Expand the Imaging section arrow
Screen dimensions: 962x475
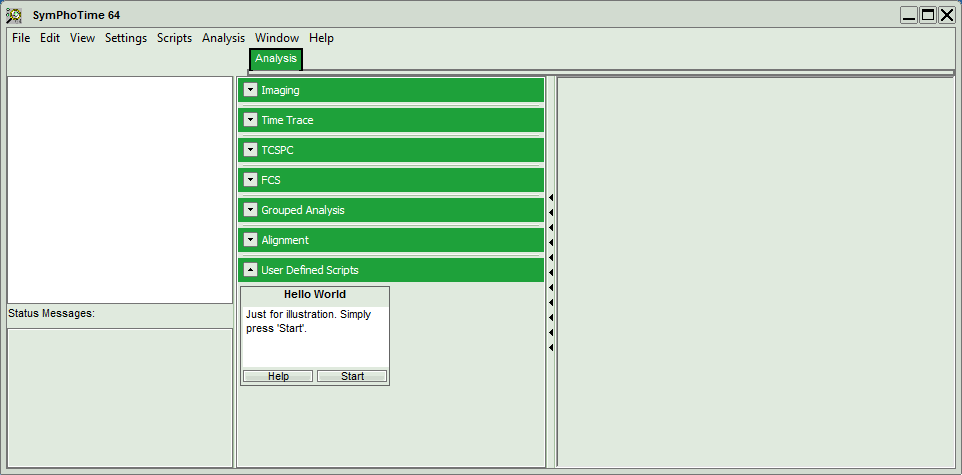tap(250, 90)
